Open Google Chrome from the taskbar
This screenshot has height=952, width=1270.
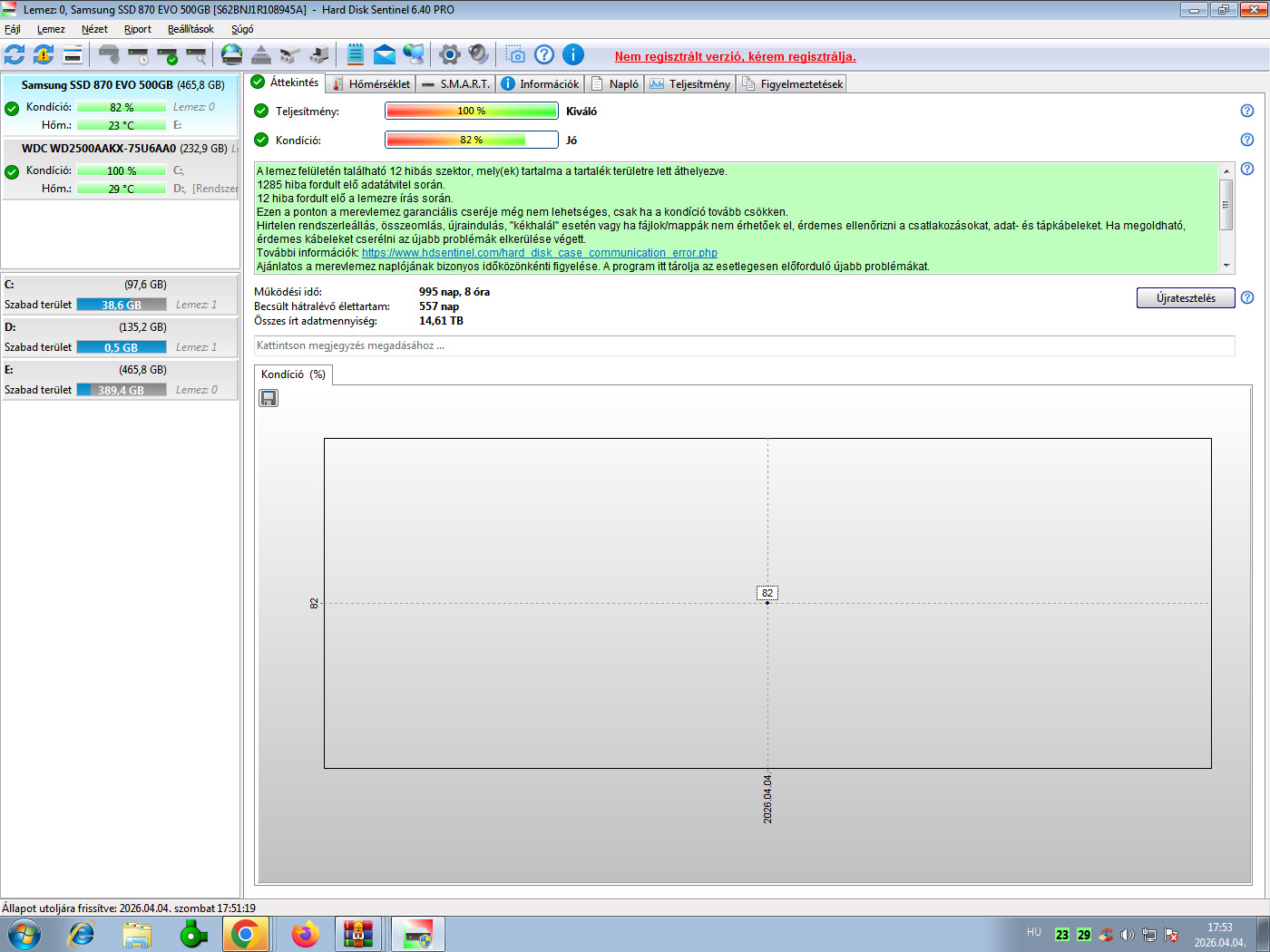[245, 934]
